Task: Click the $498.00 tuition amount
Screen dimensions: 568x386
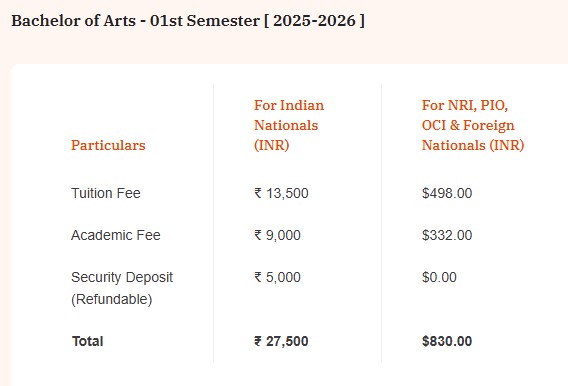Action: (447, 193)
